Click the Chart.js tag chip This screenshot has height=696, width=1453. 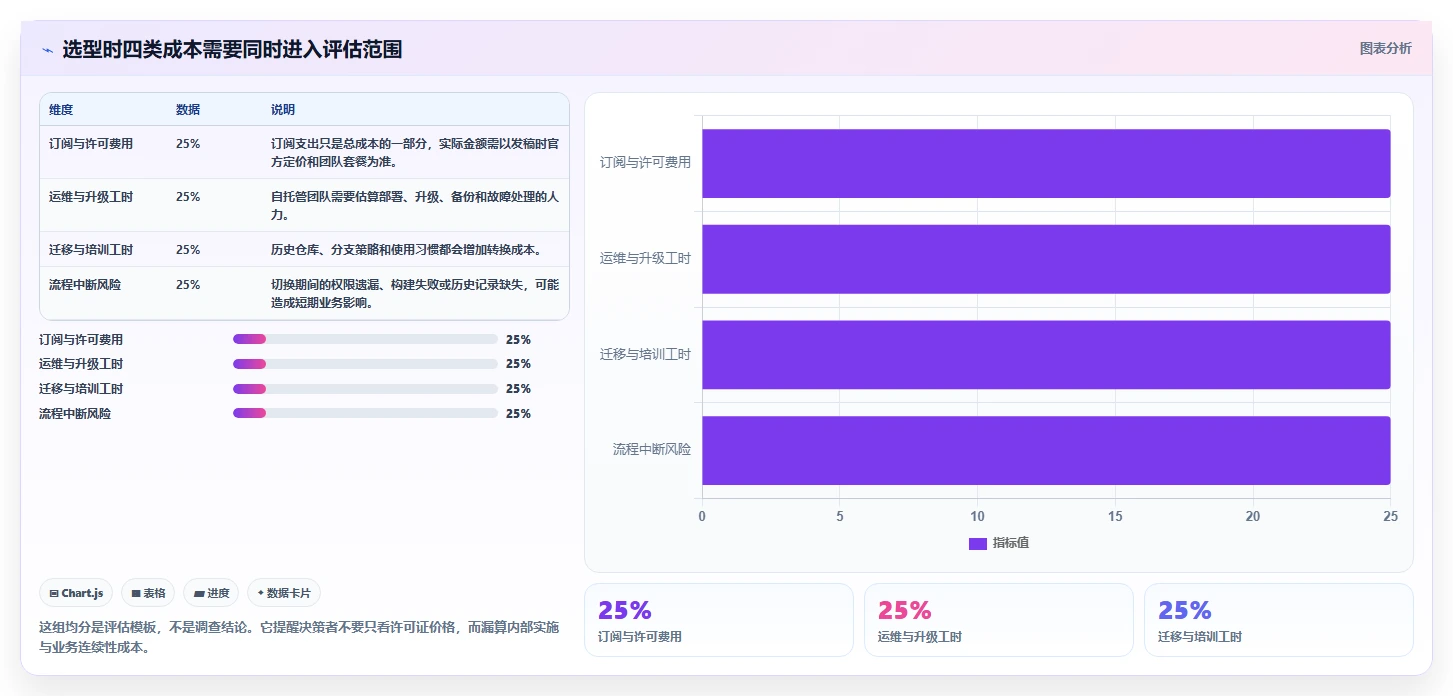(76, 593)
